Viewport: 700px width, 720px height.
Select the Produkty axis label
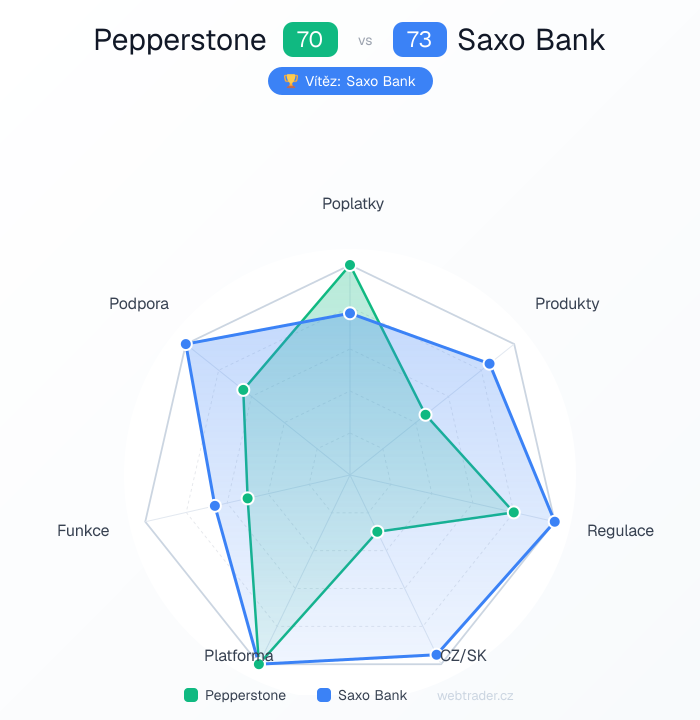click(x=567, y=303)
